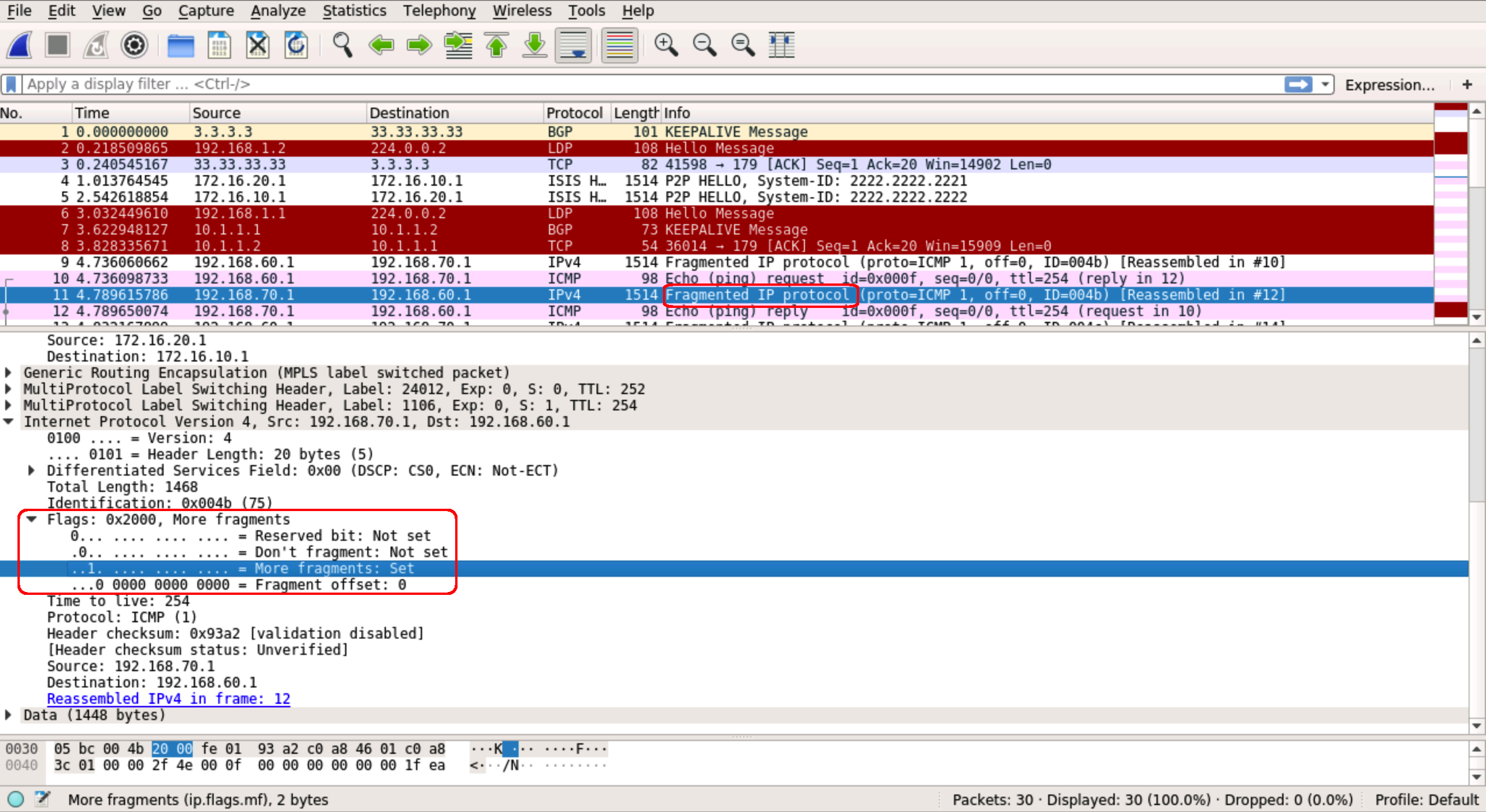Toggle packet list colorization button

[619, 45]
